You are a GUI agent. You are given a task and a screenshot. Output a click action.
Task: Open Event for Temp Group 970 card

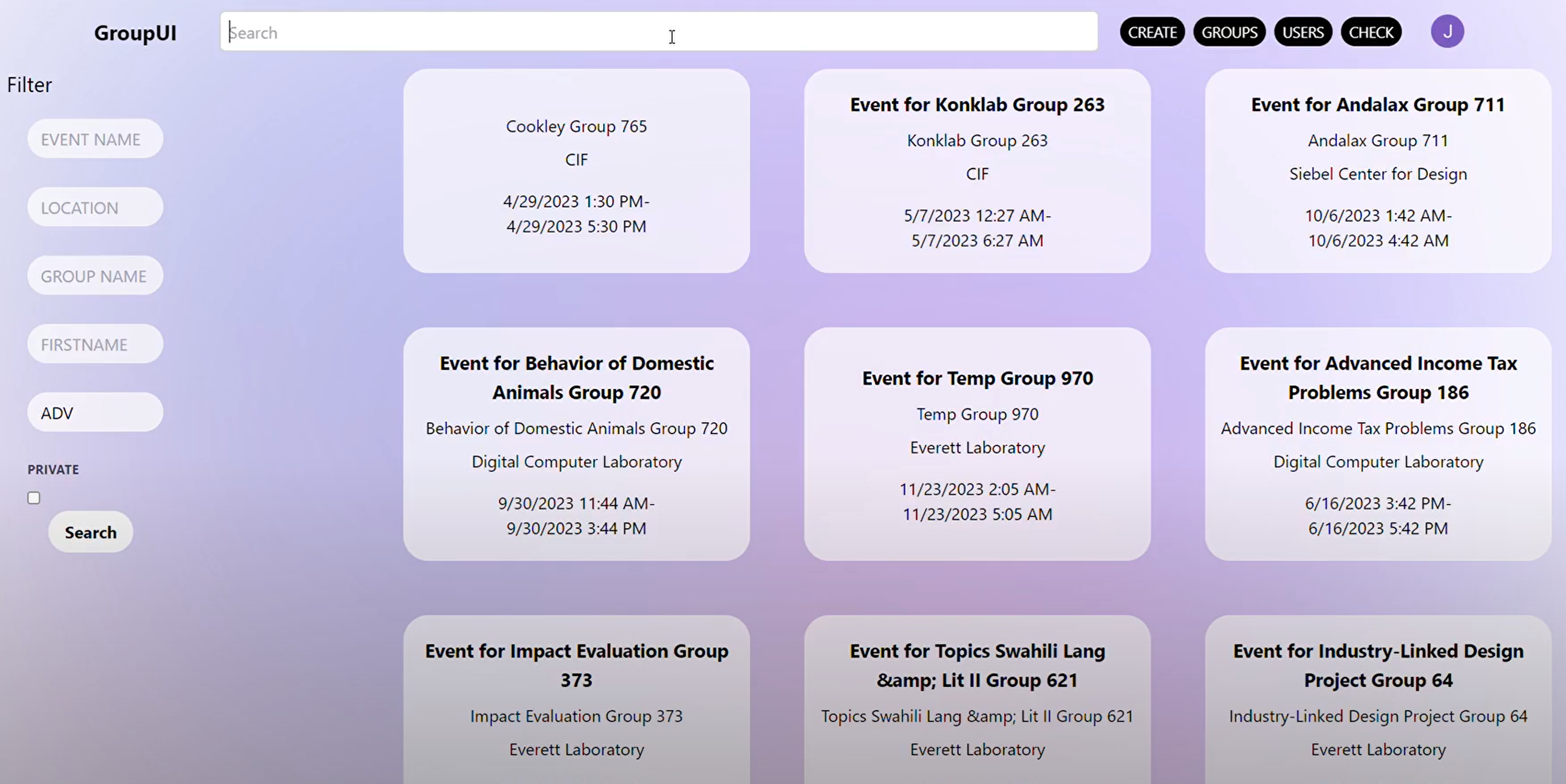point(976,444)
